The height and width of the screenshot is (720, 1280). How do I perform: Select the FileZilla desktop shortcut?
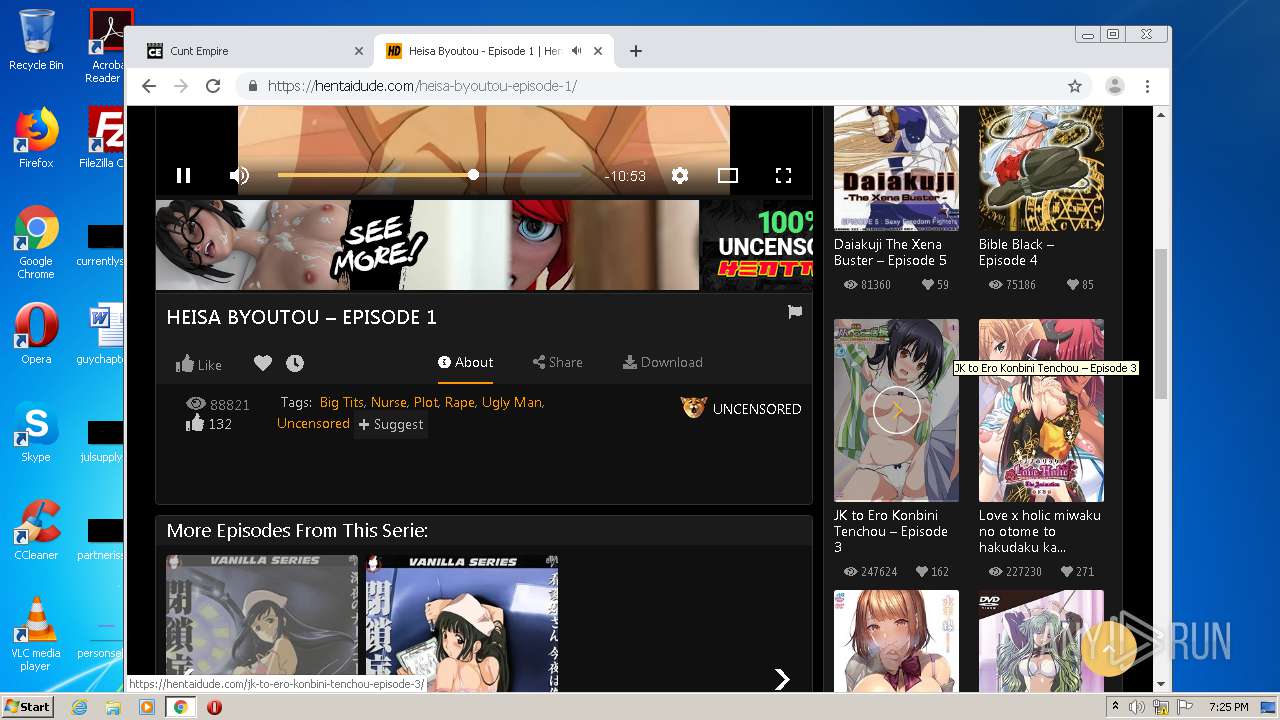pyautogui.click(x=103, y=138)
